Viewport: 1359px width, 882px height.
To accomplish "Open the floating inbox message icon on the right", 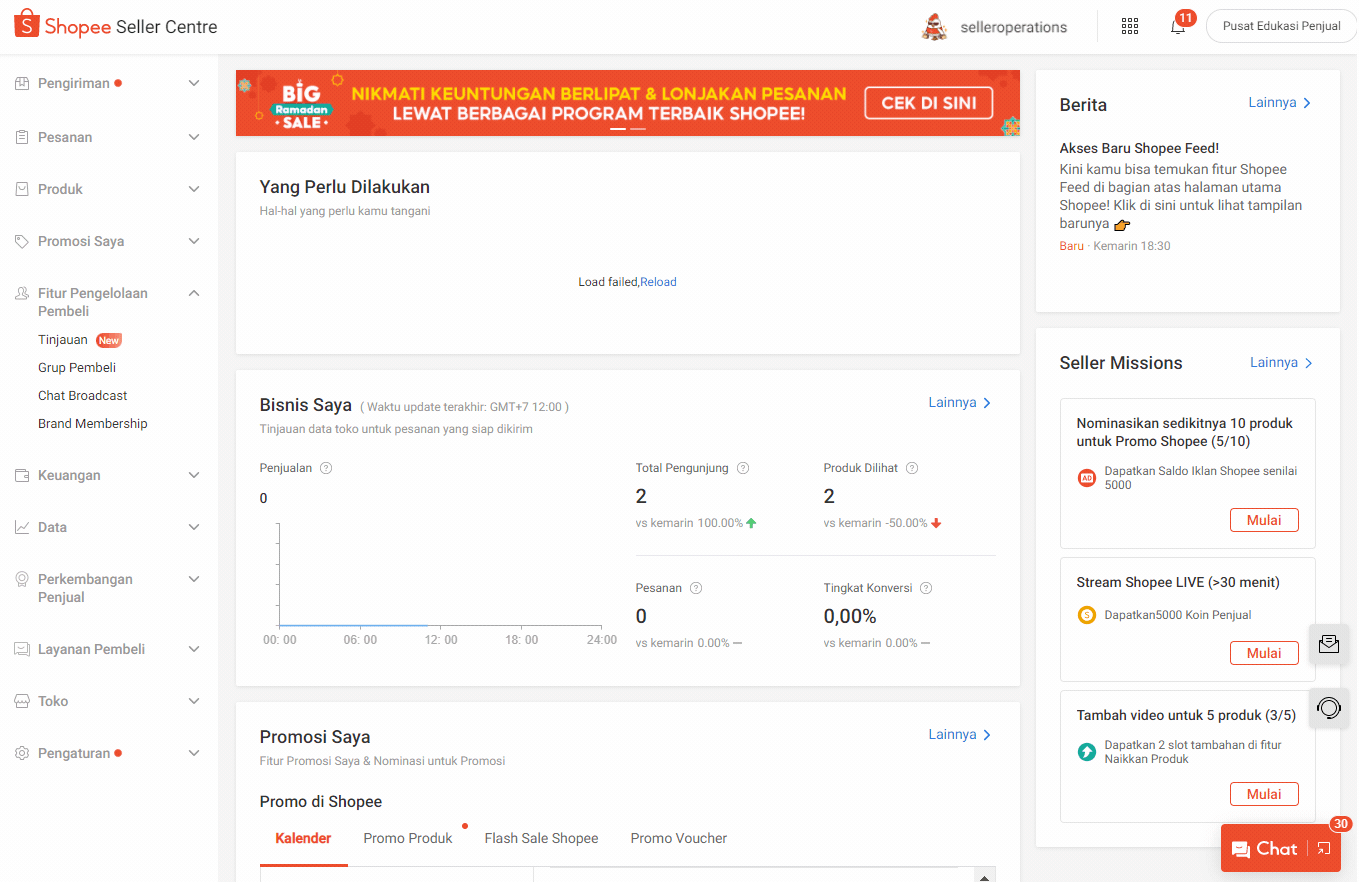I will pos(1329,644).
